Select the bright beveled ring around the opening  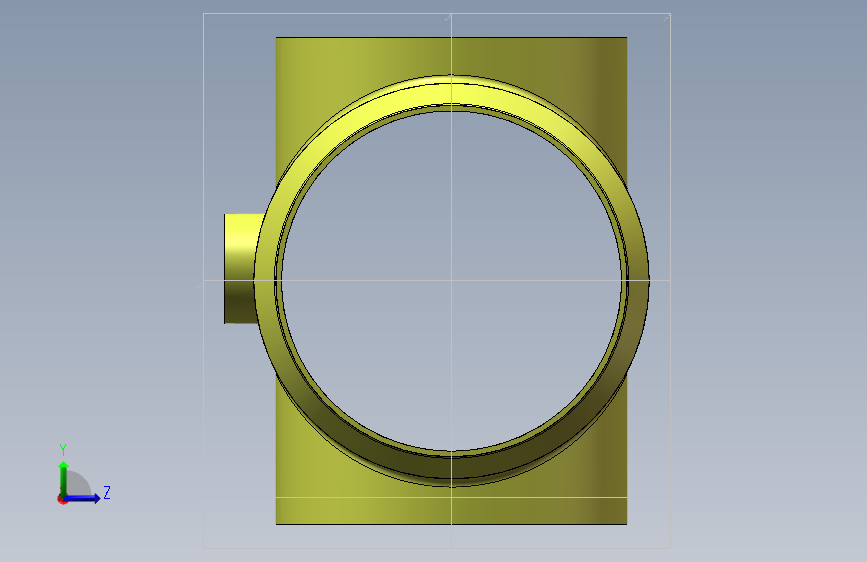pyautogui.click(x=451, y=95)
